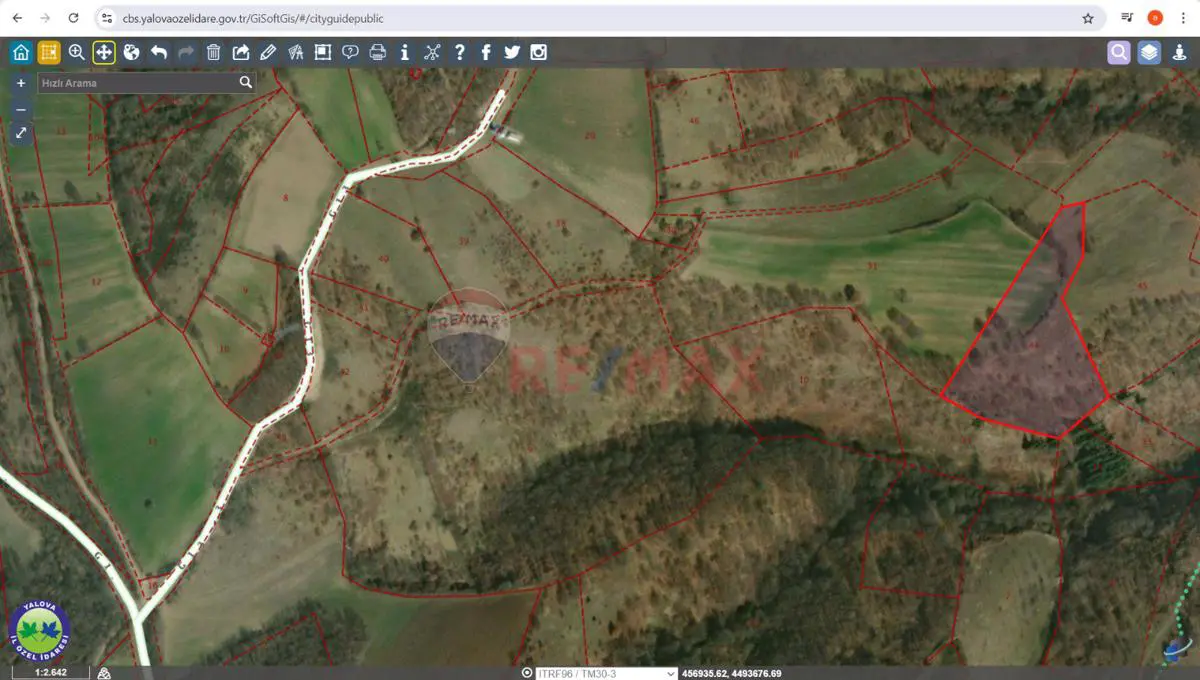Open the map layers panel

coord(1150,52)
